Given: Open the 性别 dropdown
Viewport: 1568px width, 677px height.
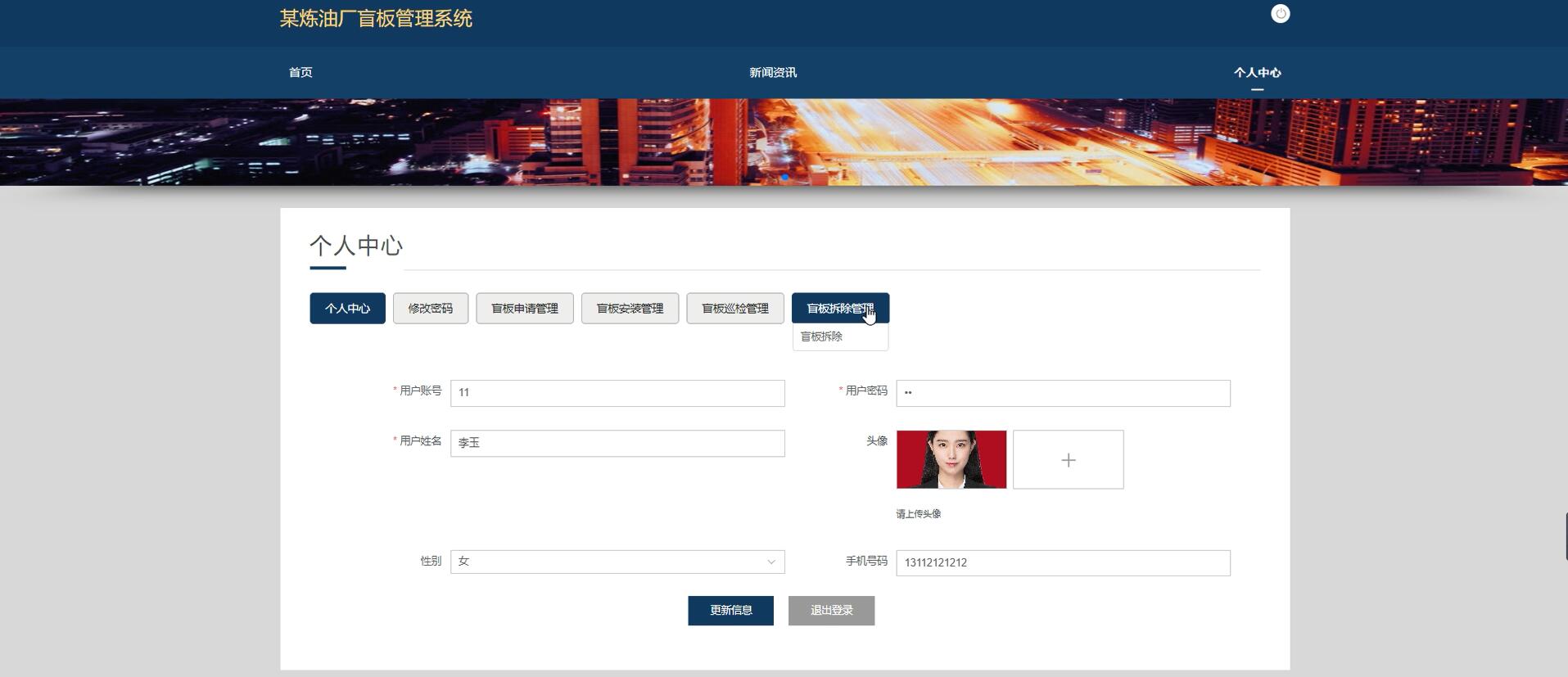Looking at the screenshot, I should [617, 562].
